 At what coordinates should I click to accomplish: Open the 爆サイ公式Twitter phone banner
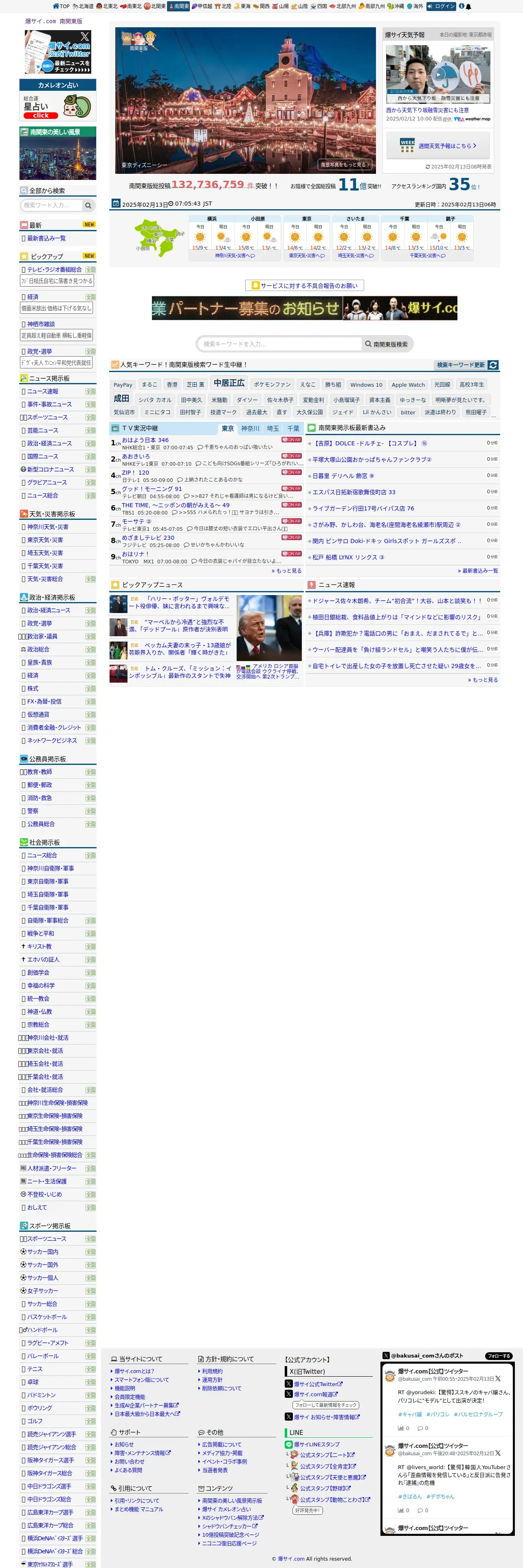(x=58, y=52)
